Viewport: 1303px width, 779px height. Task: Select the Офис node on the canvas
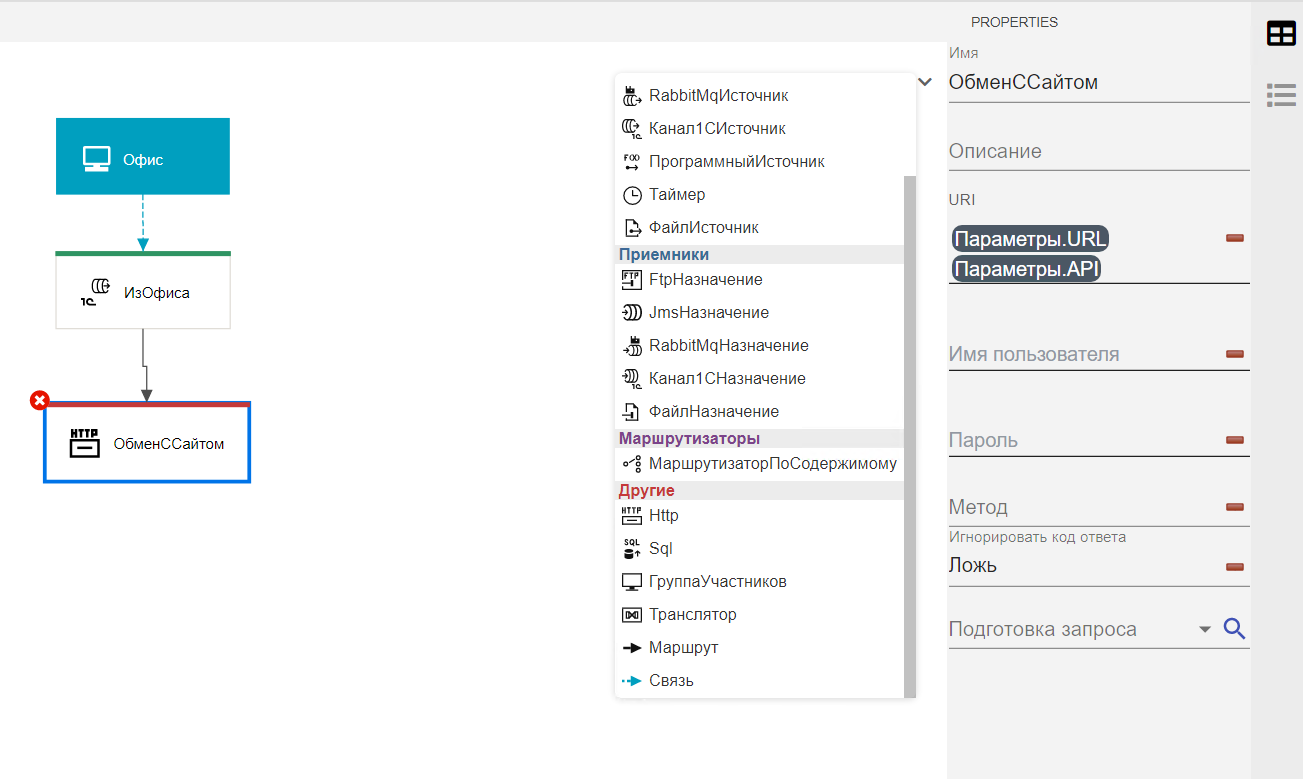143,157
